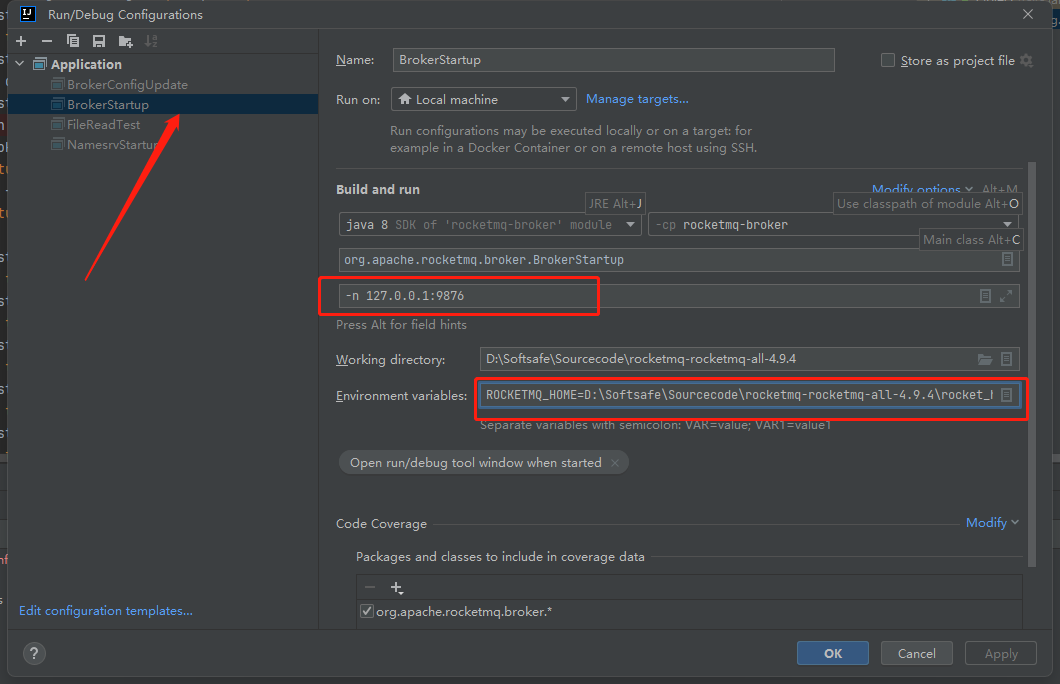Open Manage targets link
Image resolution: width=1060 pixels, height=684 pixels.
[x=637, y=99]
